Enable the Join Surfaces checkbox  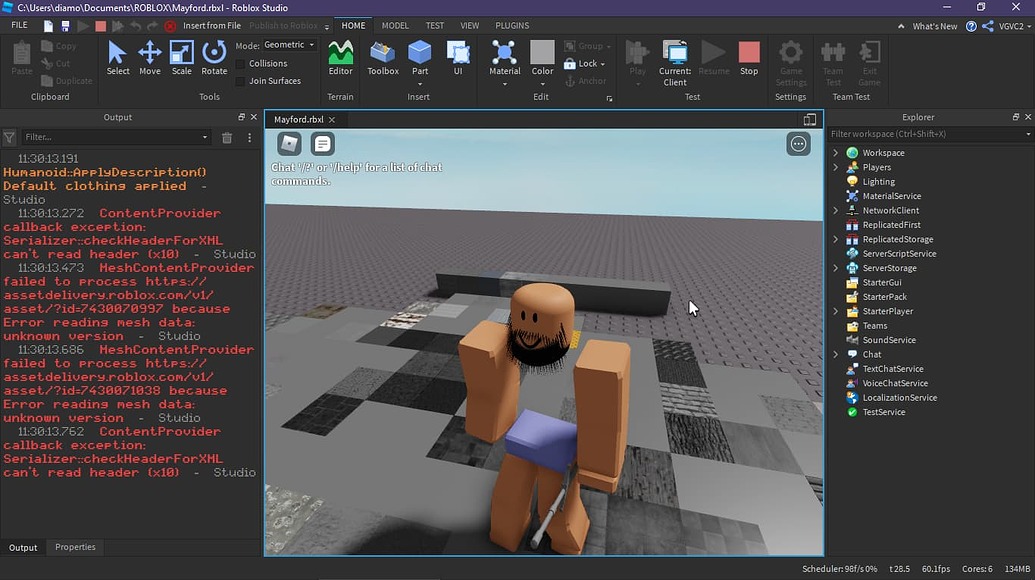(x=240, y=81)
